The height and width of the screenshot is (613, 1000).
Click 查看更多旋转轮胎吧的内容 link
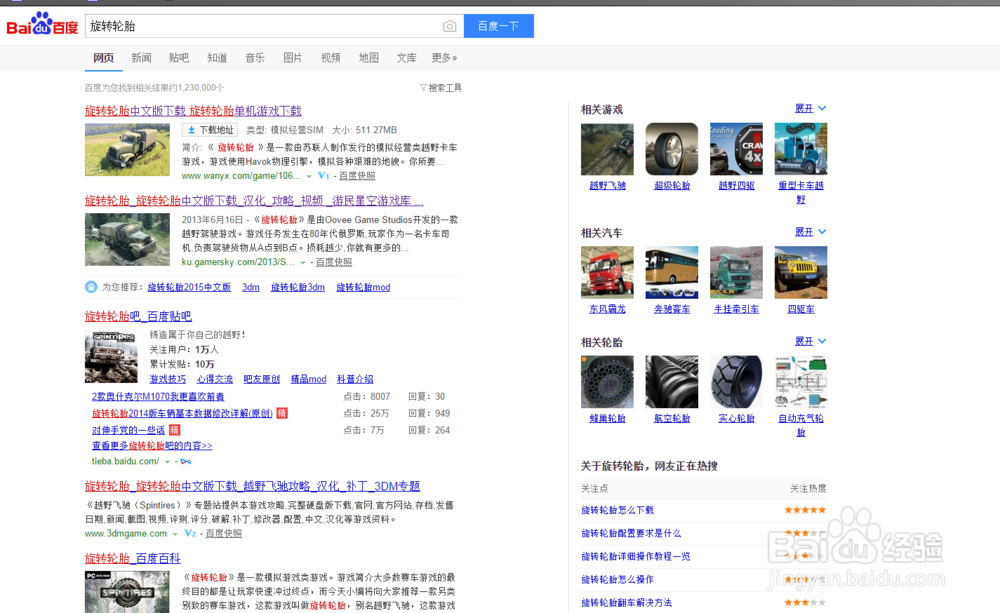pos(152,446)
